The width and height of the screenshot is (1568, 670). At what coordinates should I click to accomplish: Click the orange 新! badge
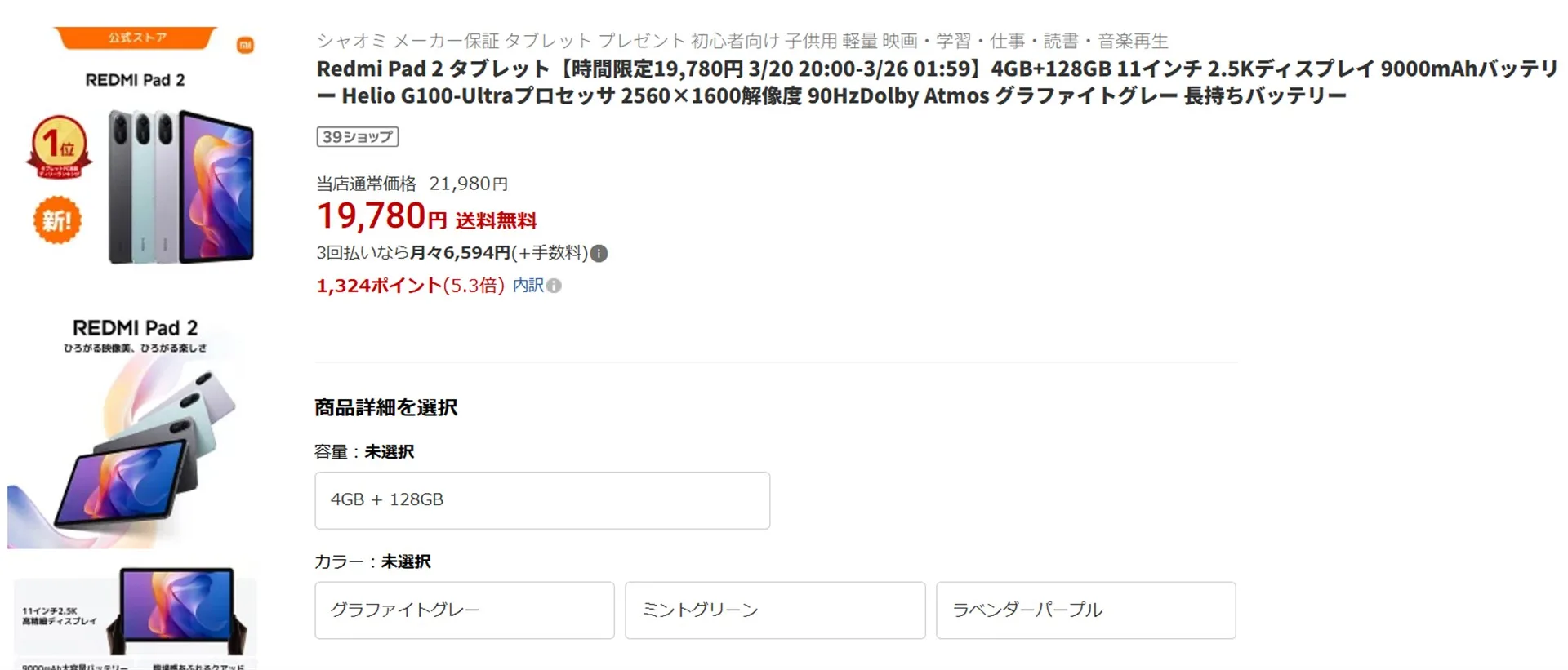coord(57,220)
